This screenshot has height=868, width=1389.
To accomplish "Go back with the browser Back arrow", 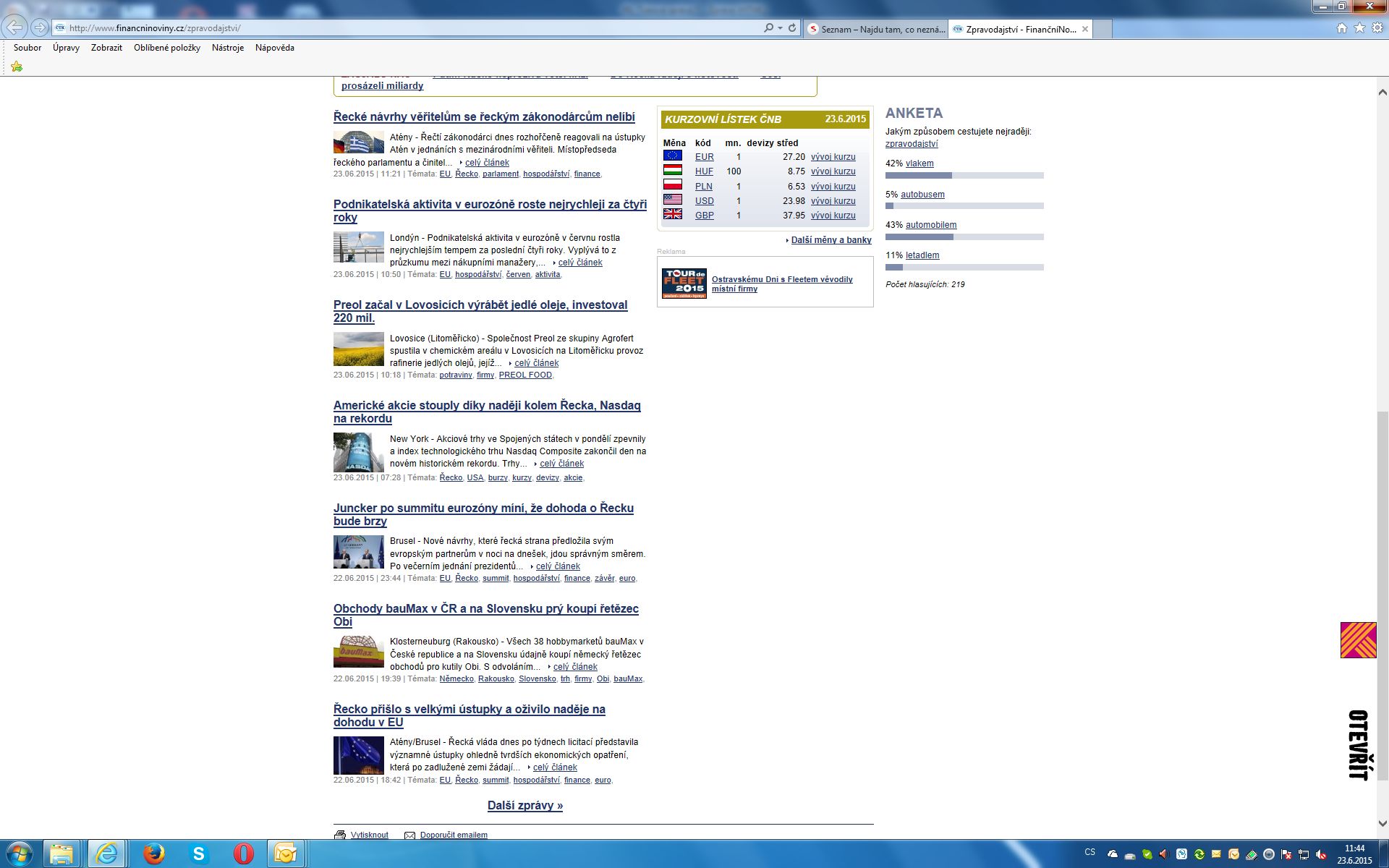I will point(14,27).
